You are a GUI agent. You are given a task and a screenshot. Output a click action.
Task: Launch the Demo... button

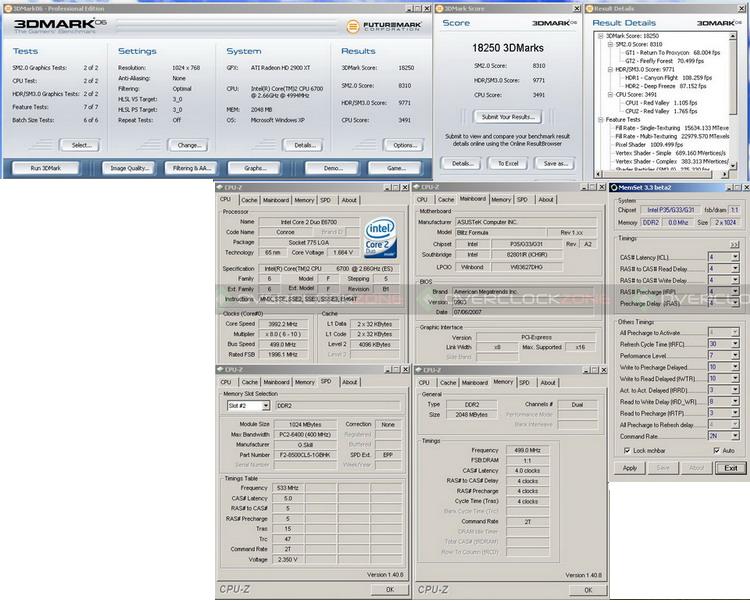[332, 168]
